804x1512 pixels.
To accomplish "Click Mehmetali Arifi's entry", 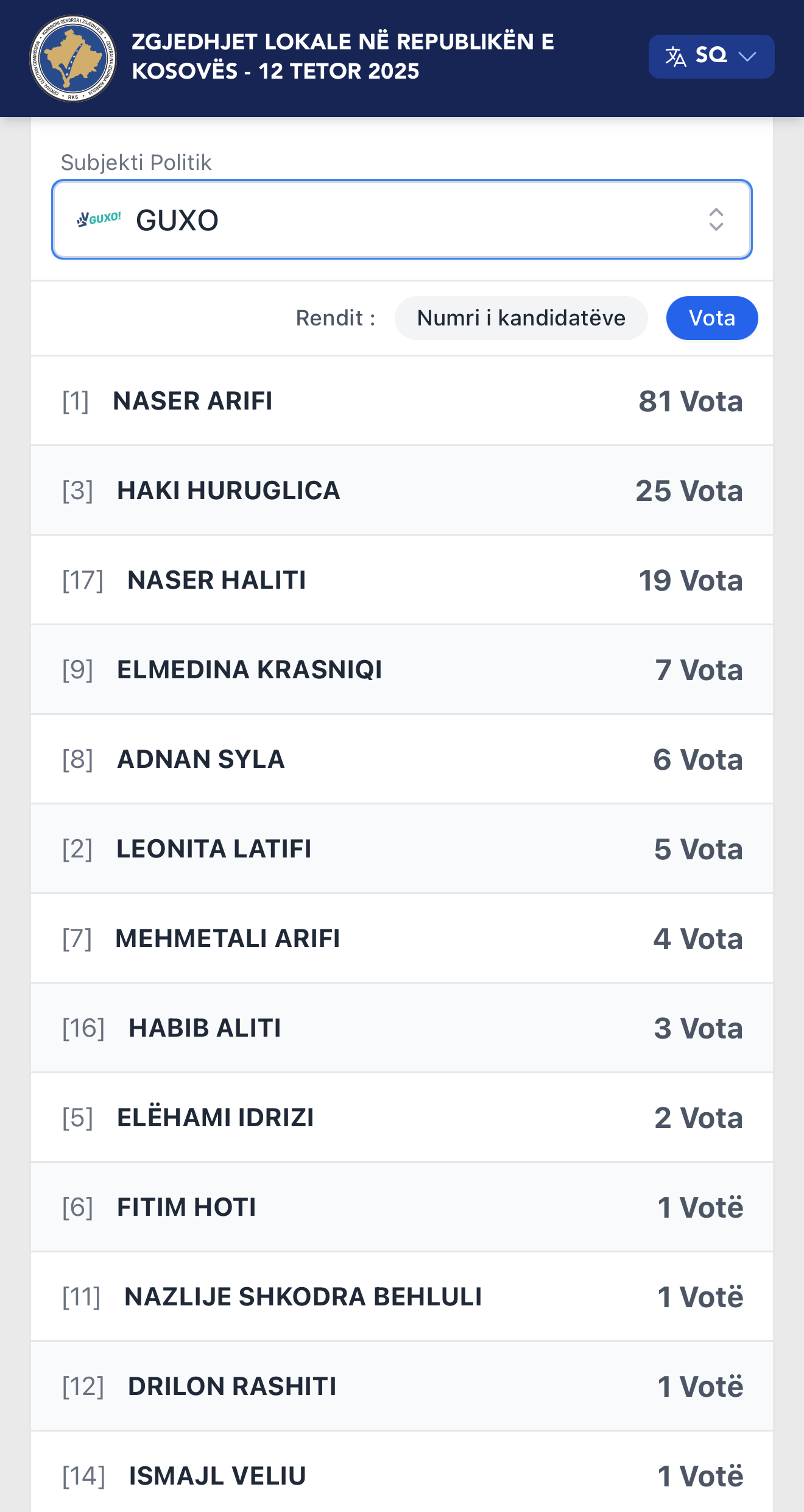I will pos(402,939).
